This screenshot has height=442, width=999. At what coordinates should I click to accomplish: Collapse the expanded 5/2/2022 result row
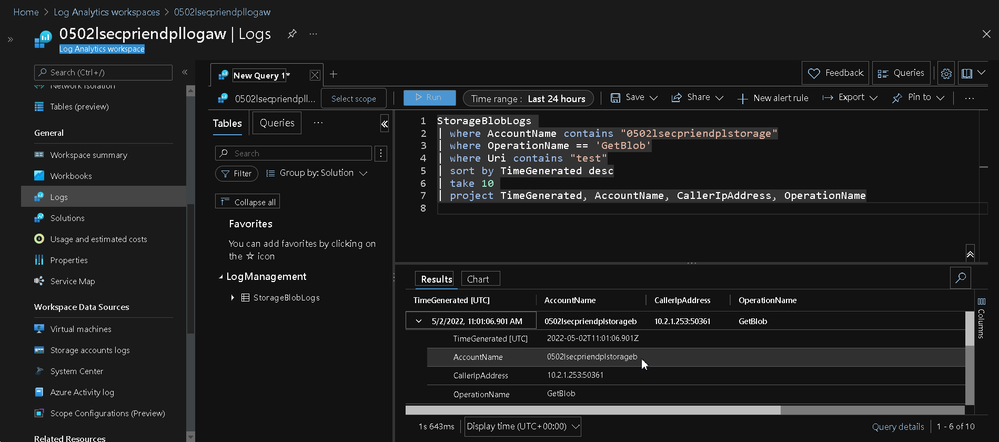pyautogui.click(x=419, y=321)
